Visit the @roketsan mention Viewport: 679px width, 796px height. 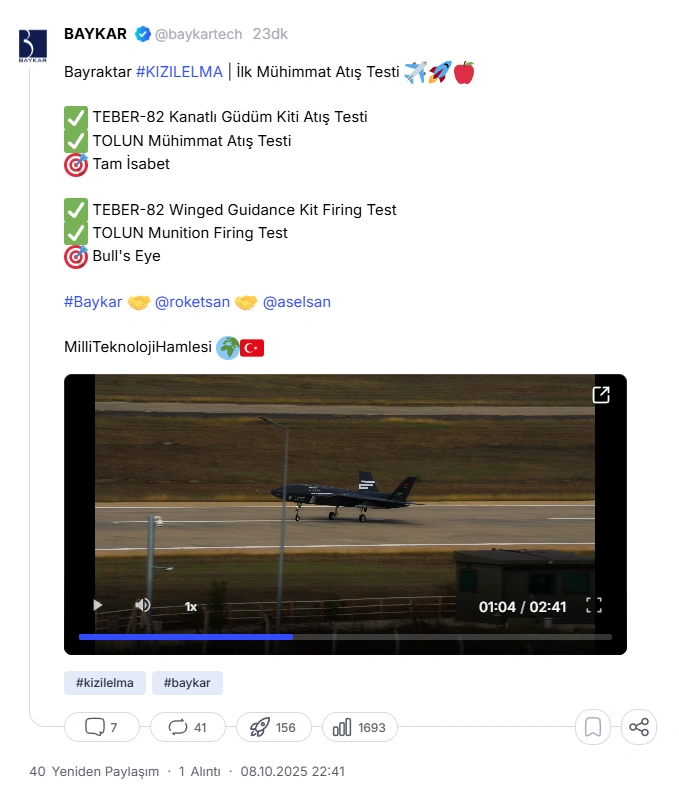192,302
